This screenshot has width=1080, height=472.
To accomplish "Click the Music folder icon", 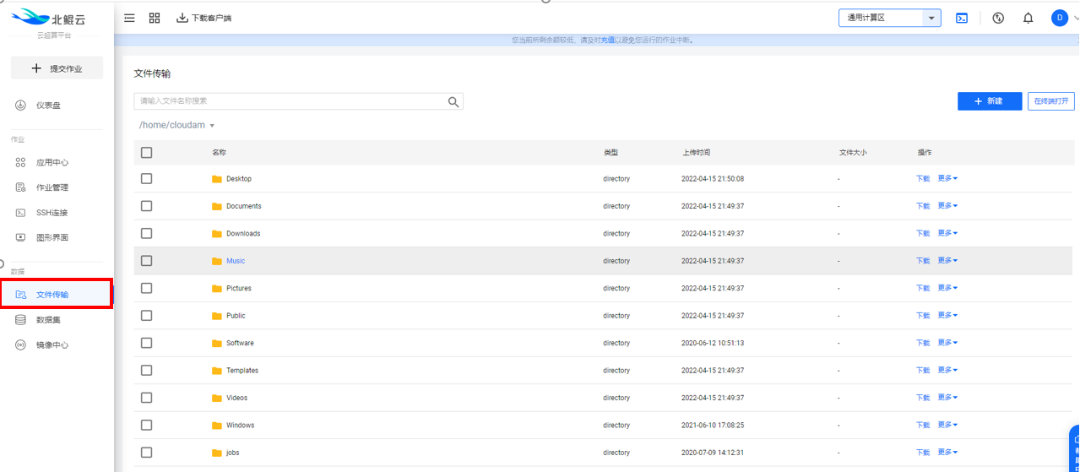I will tap(217, 261).
